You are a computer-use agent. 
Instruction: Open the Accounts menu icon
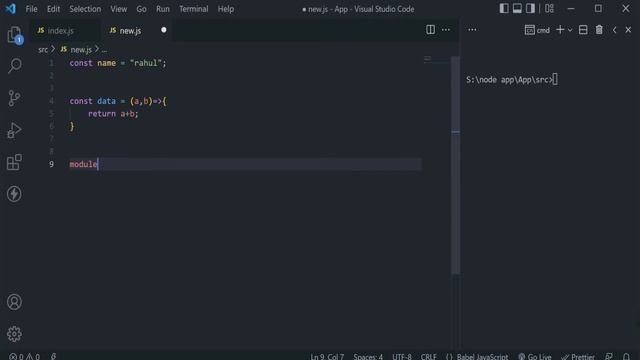pos(14,302)
